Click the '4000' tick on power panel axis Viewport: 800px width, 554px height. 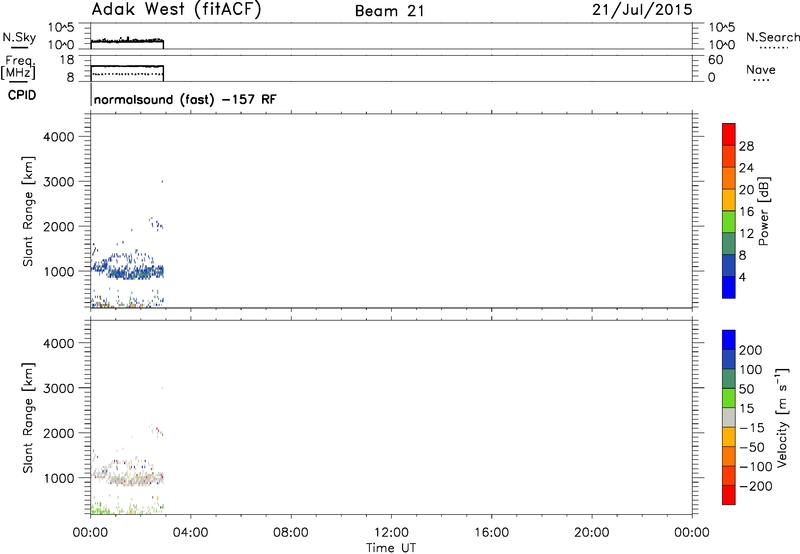tap(59, 137)
